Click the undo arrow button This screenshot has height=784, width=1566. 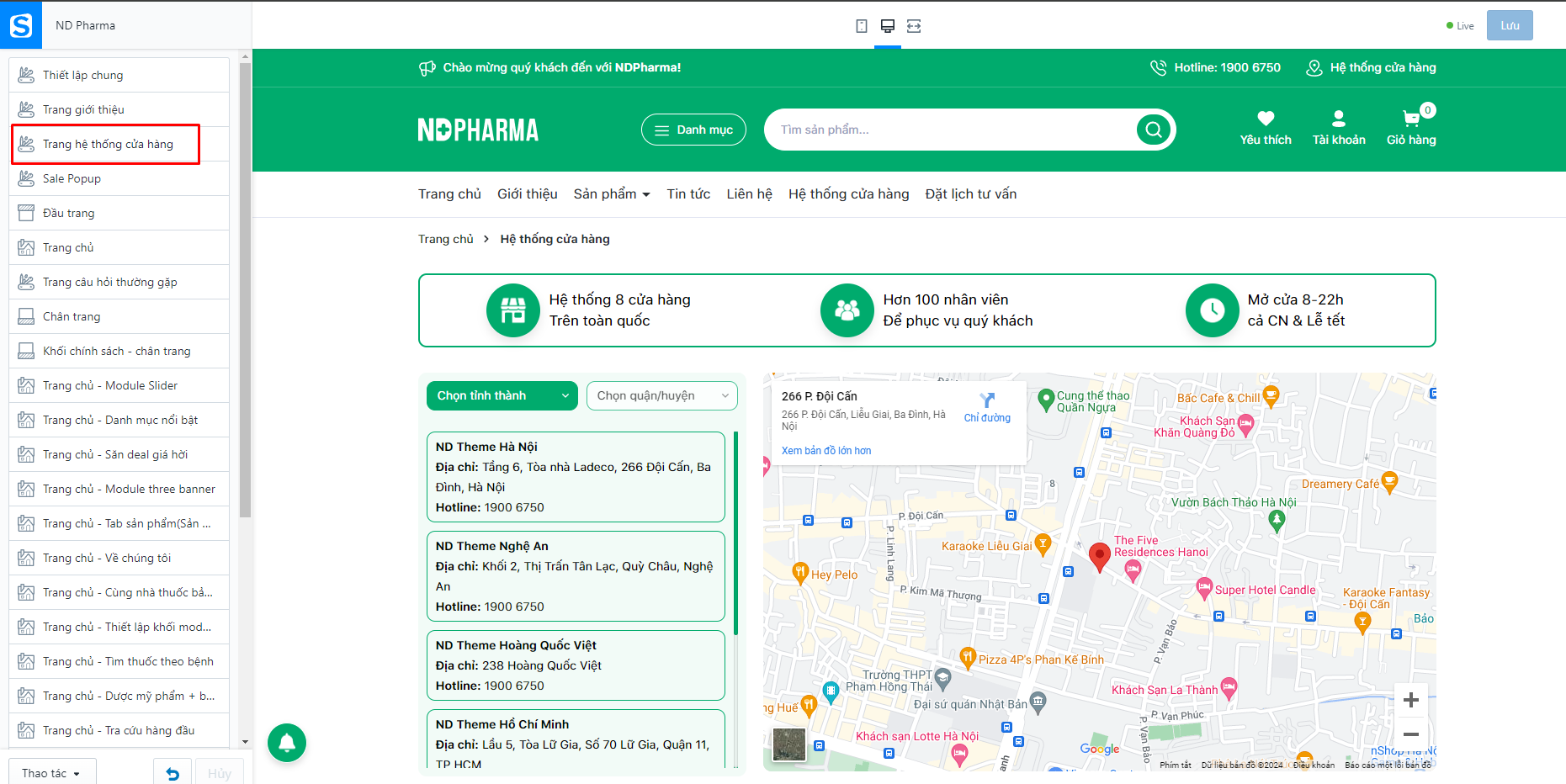[173, 773]
